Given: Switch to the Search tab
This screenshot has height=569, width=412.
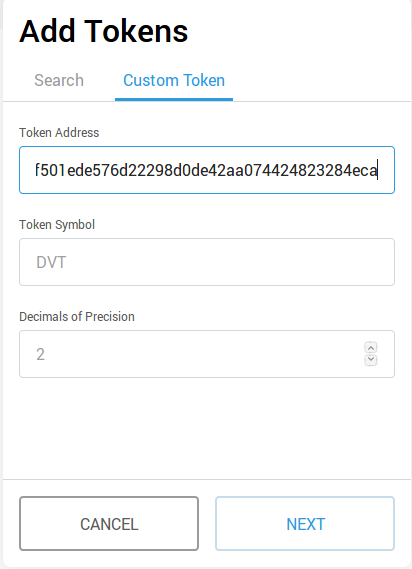Looking at the screenshot, I should [59, 80].
